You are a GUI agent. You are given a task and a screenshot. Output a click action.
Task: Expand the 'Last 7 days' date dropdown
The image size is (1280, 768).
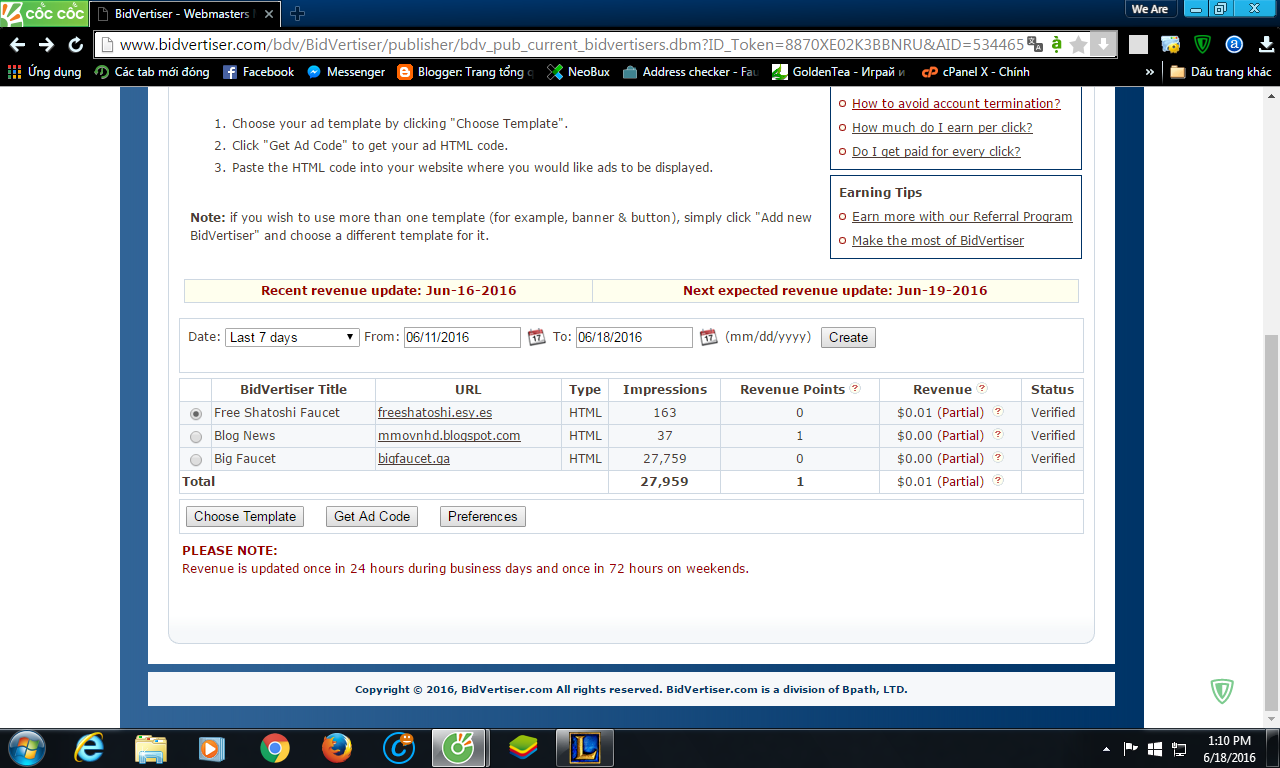point(292,337)
